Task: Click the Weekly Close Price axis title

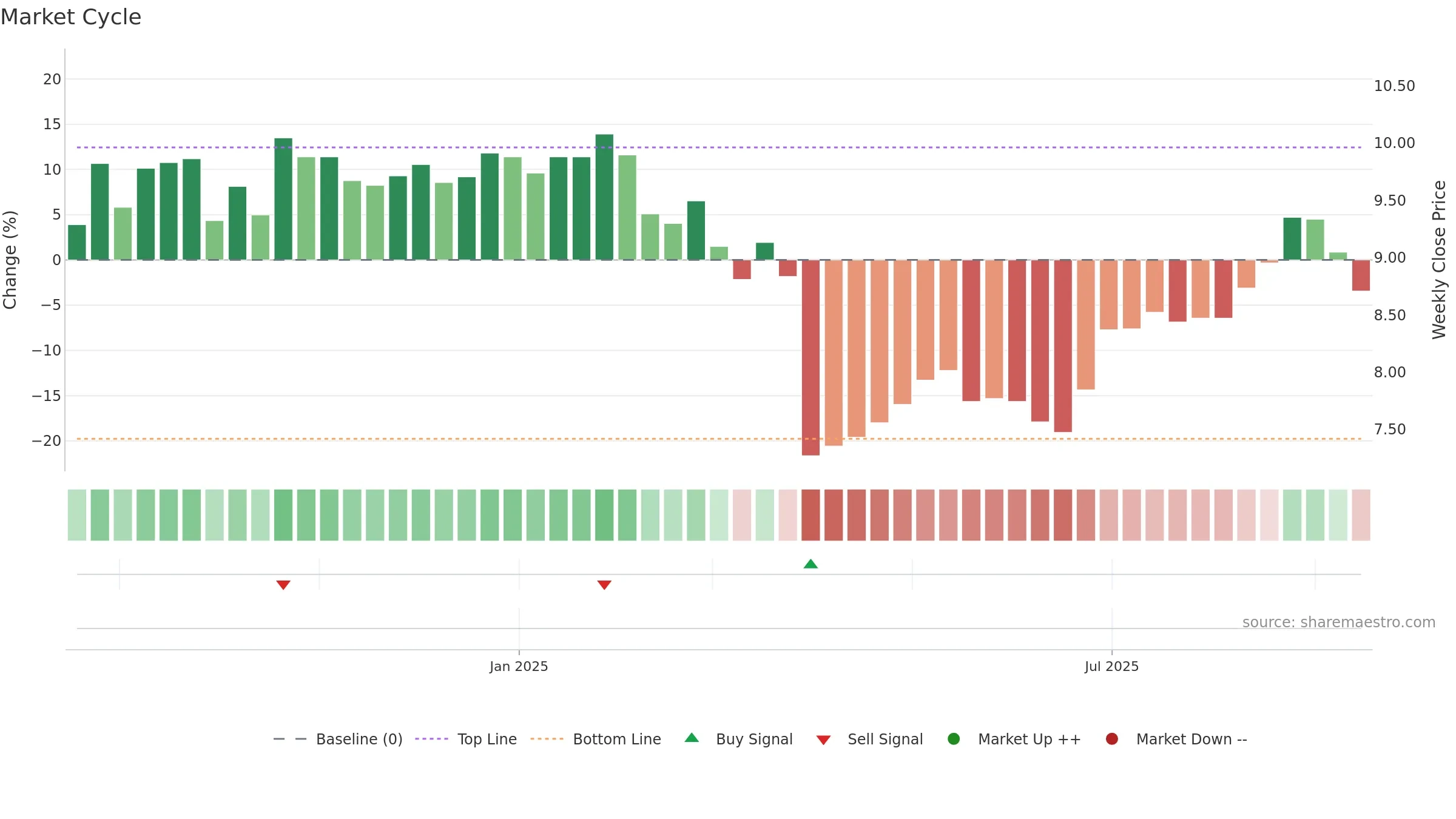Action: (x=1439, y=260)
